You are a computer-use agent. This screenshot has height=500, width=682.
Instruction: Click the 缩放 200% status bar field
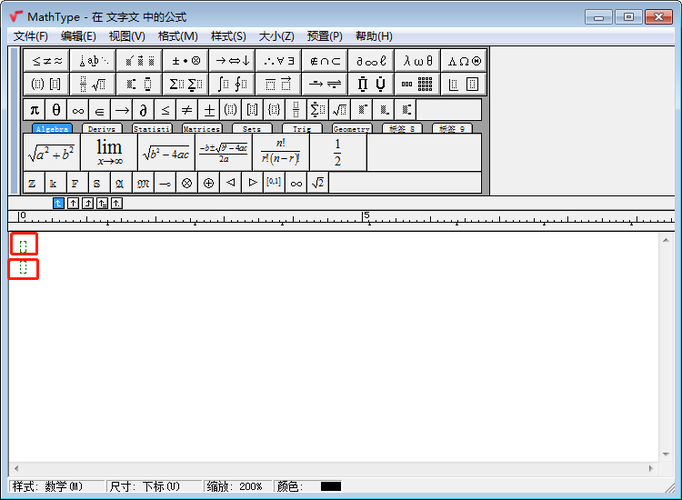click(236, 486)
